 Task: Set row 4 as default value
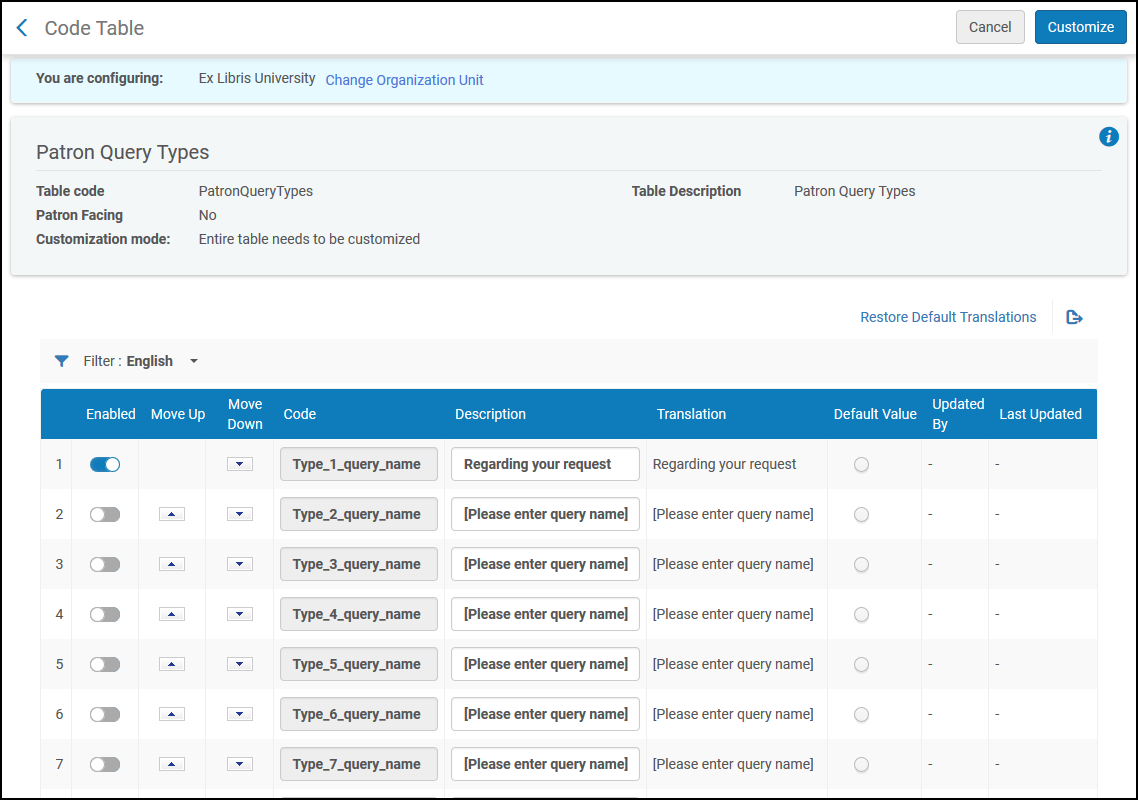click(861, 615)
